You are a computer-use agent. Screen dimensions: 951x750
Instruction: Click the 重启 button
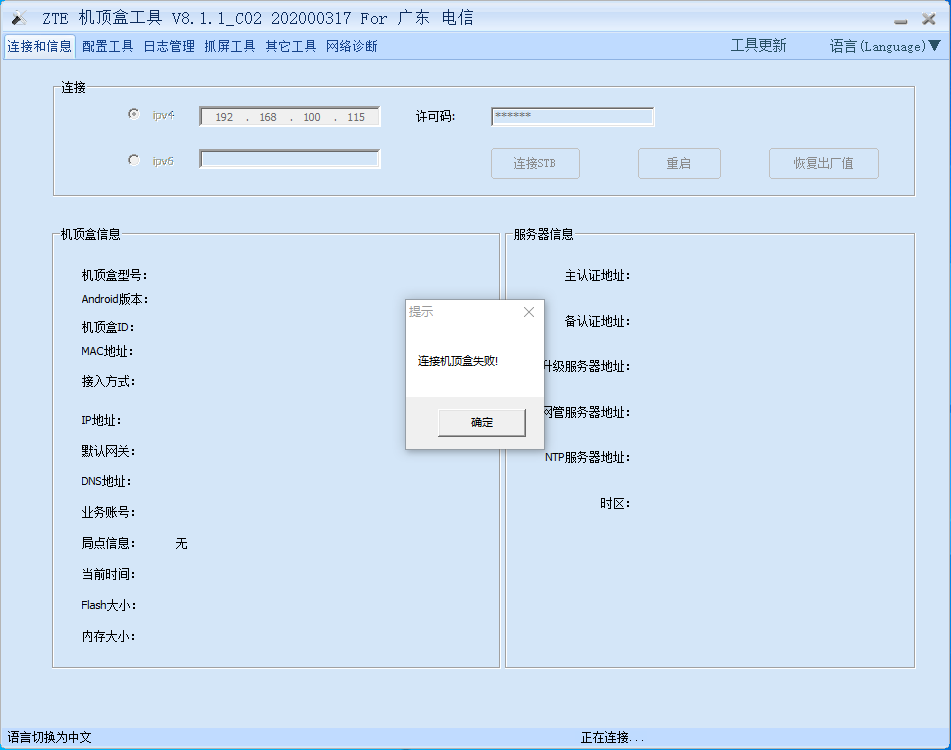pos(679,163)
